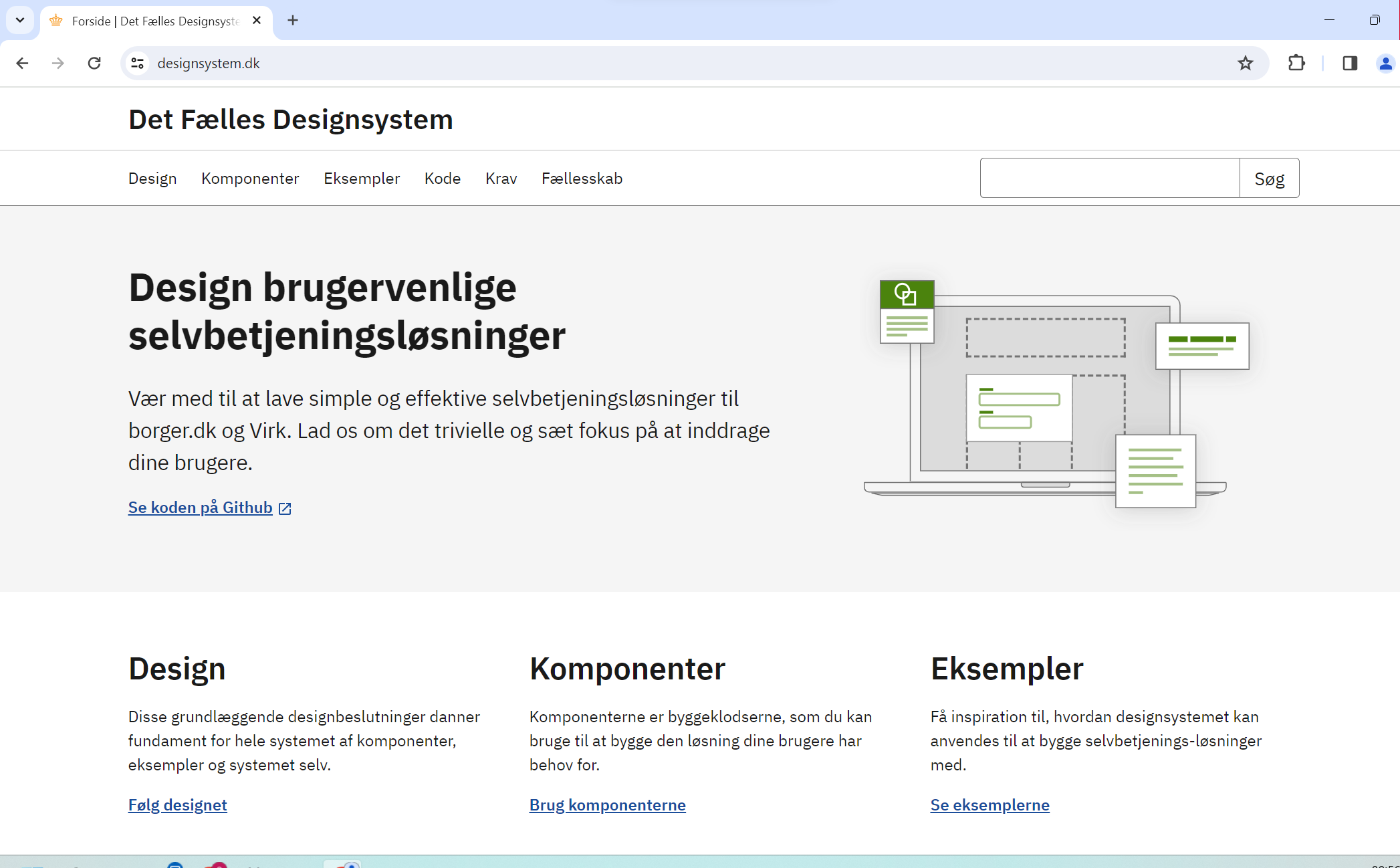Viewport: 1400px width, 868px height.
Task: Select the Forside | Det Fælles Designsystem tab
Action: pos(155,21)
